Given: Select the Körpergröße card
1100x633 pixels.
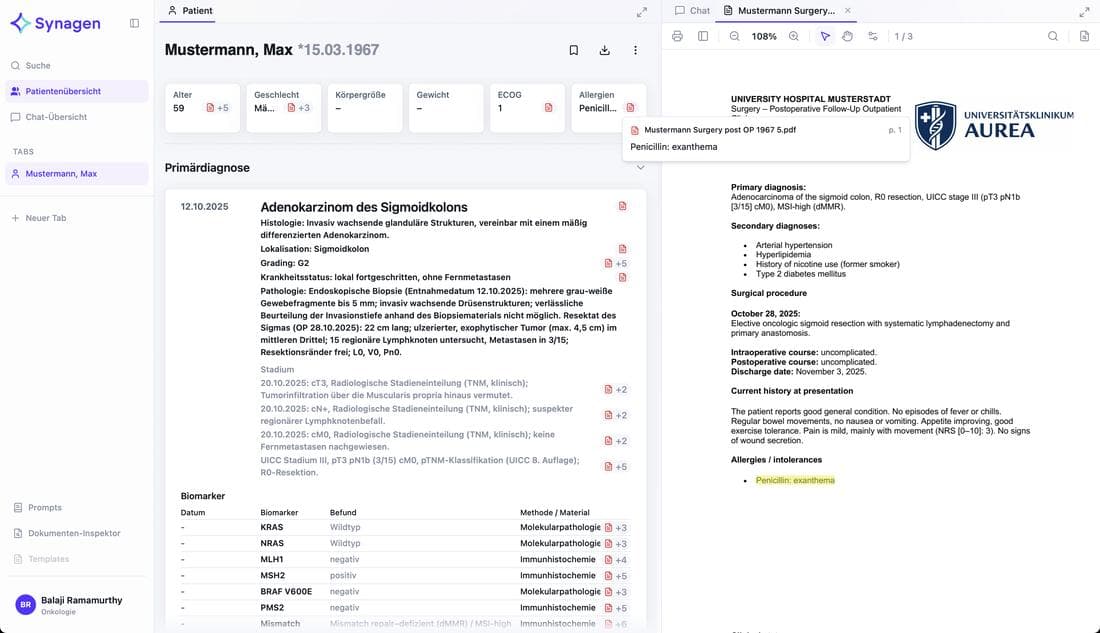Looking at the screenshot, I should [x=365, y=108].
